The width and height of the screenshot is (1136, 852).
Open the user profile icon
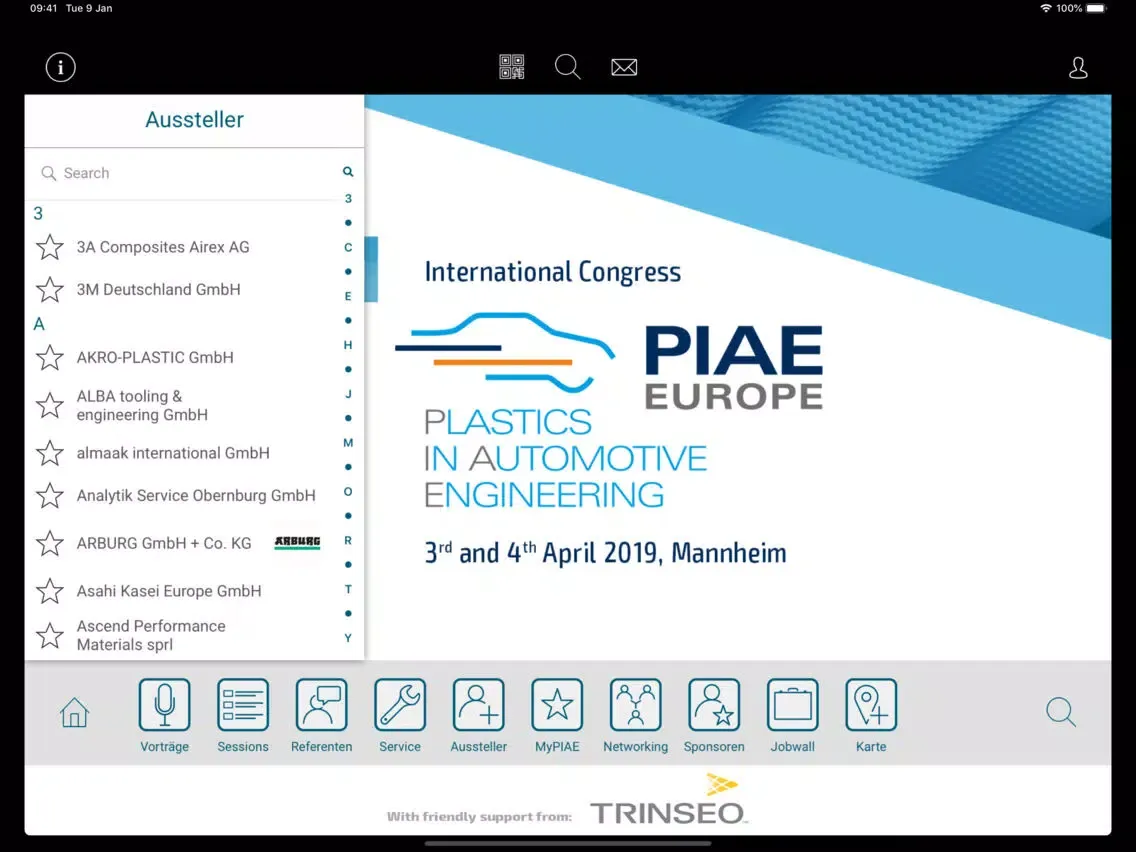coord(1078,67)
